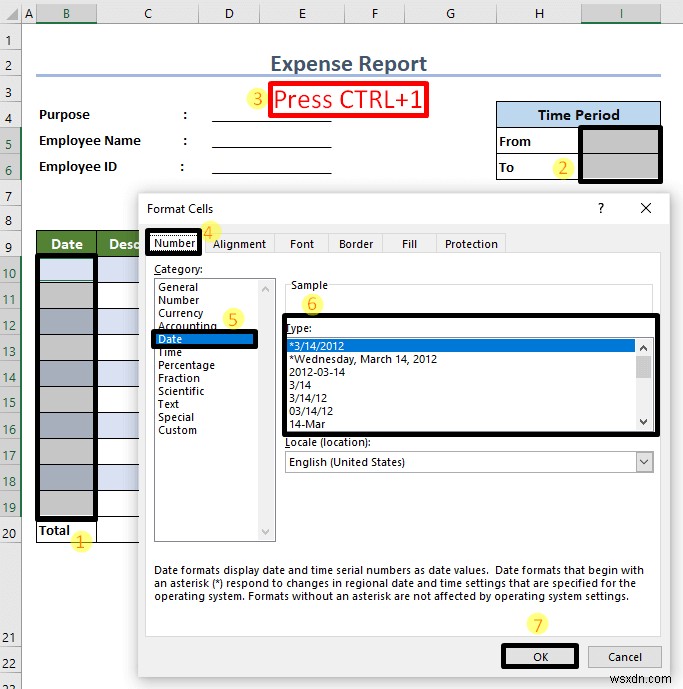The width and height of the screenshot is (683, 689).
Task: Select Number in Category list
Action: (x=178, y=300)
